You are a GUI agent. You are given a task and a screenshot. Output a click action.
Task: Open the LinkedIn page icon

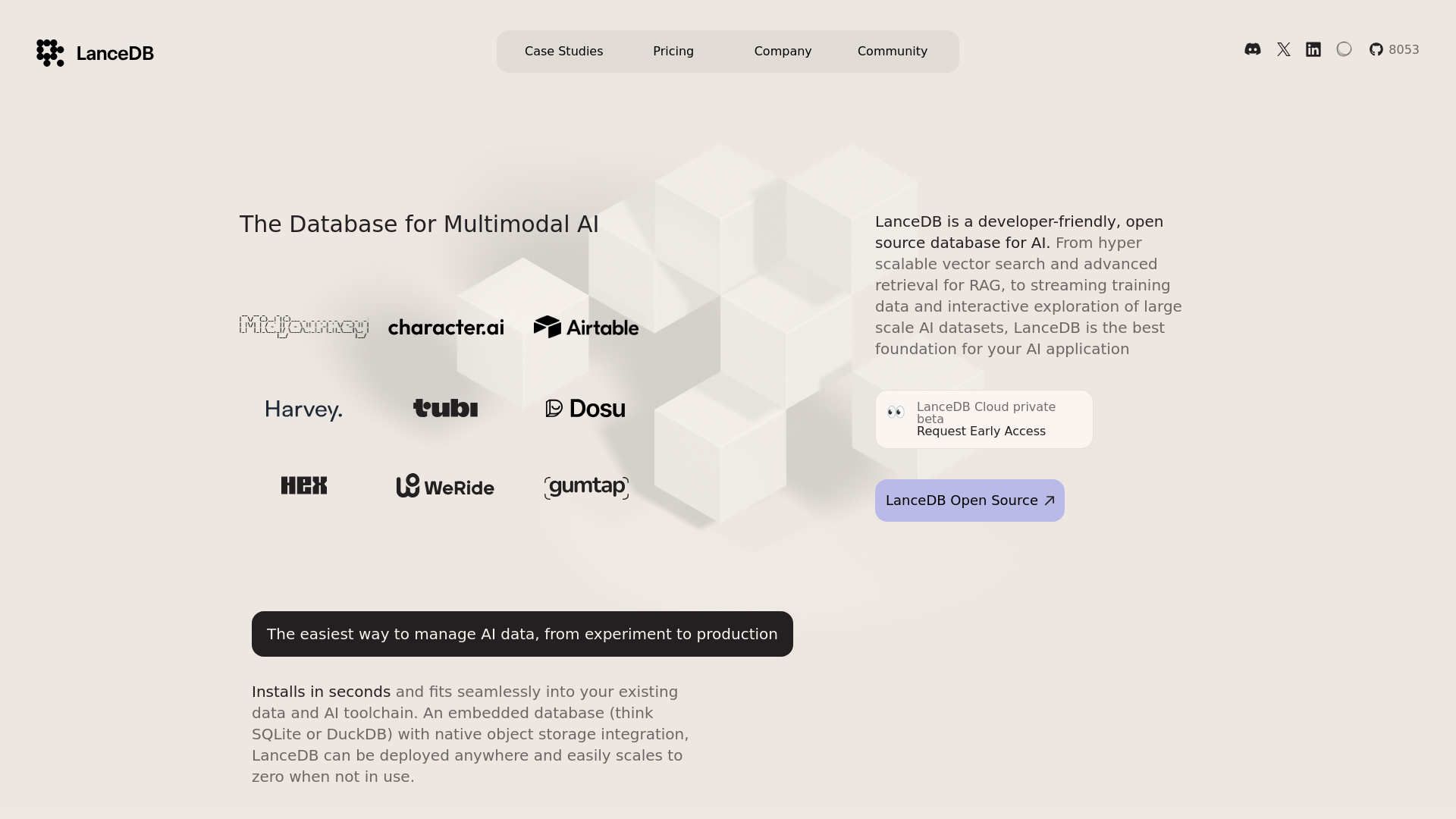tap(1313, 49)
